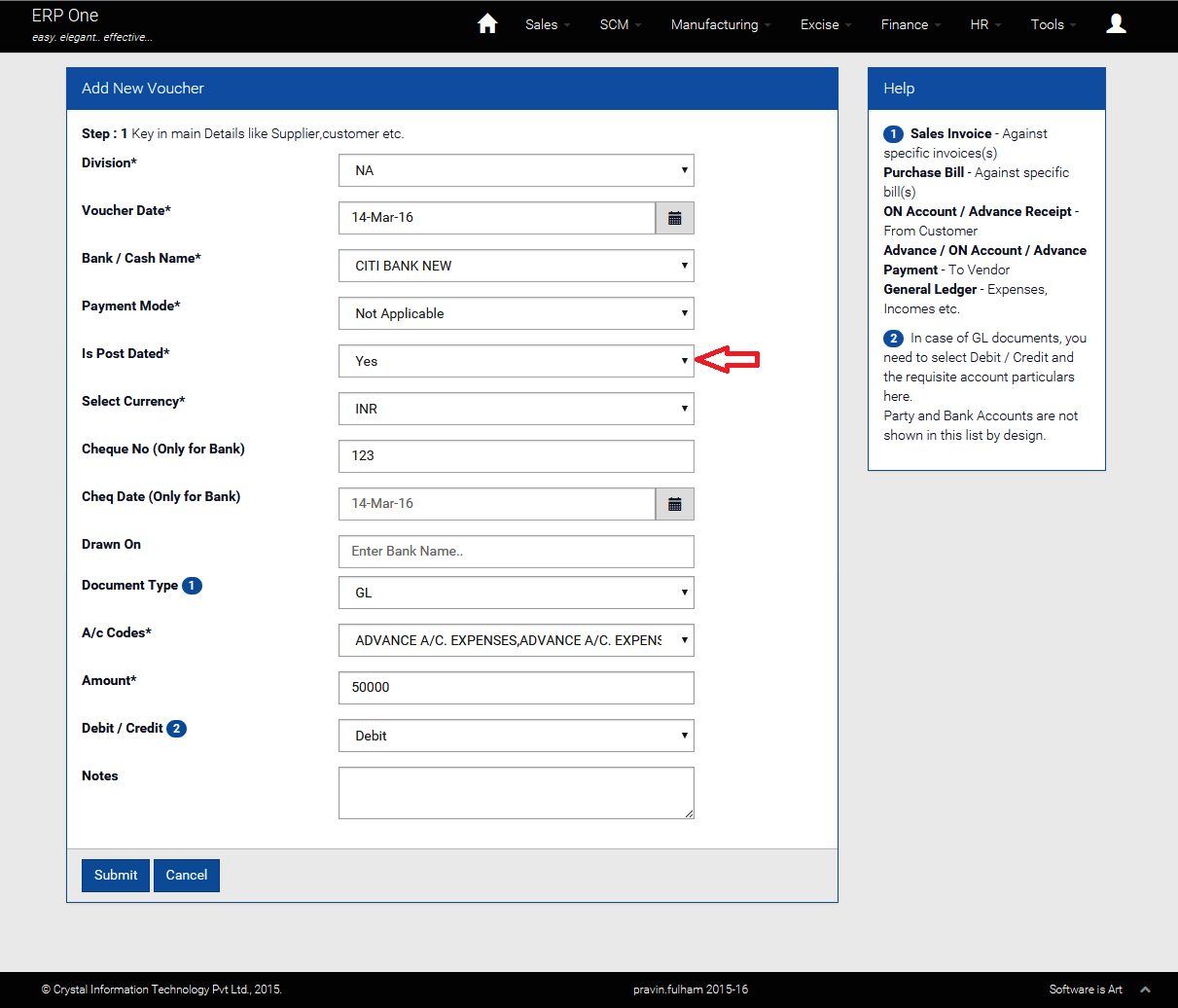
Task: Focus the Notes text area
Action: click(x=517, y=793)
